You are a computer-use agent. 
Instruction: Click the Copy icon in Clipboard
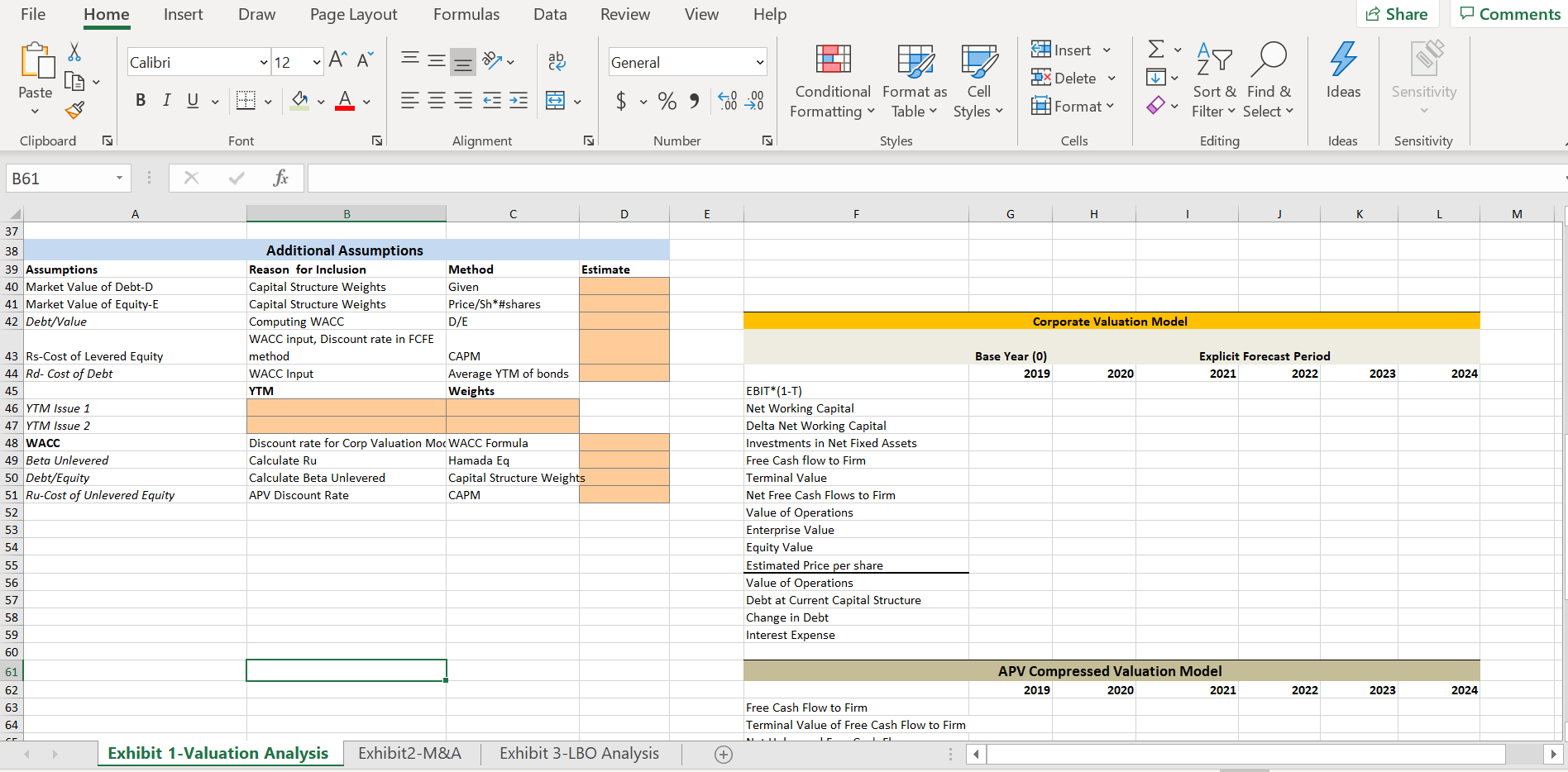[x=74, y=81]
